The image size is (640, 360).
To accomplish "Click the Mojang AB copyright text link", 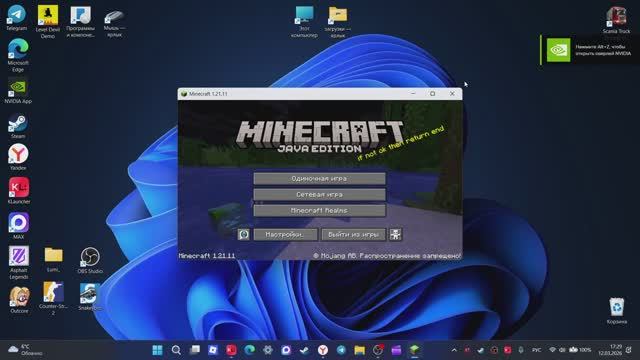I will click(x=387, y=256).
